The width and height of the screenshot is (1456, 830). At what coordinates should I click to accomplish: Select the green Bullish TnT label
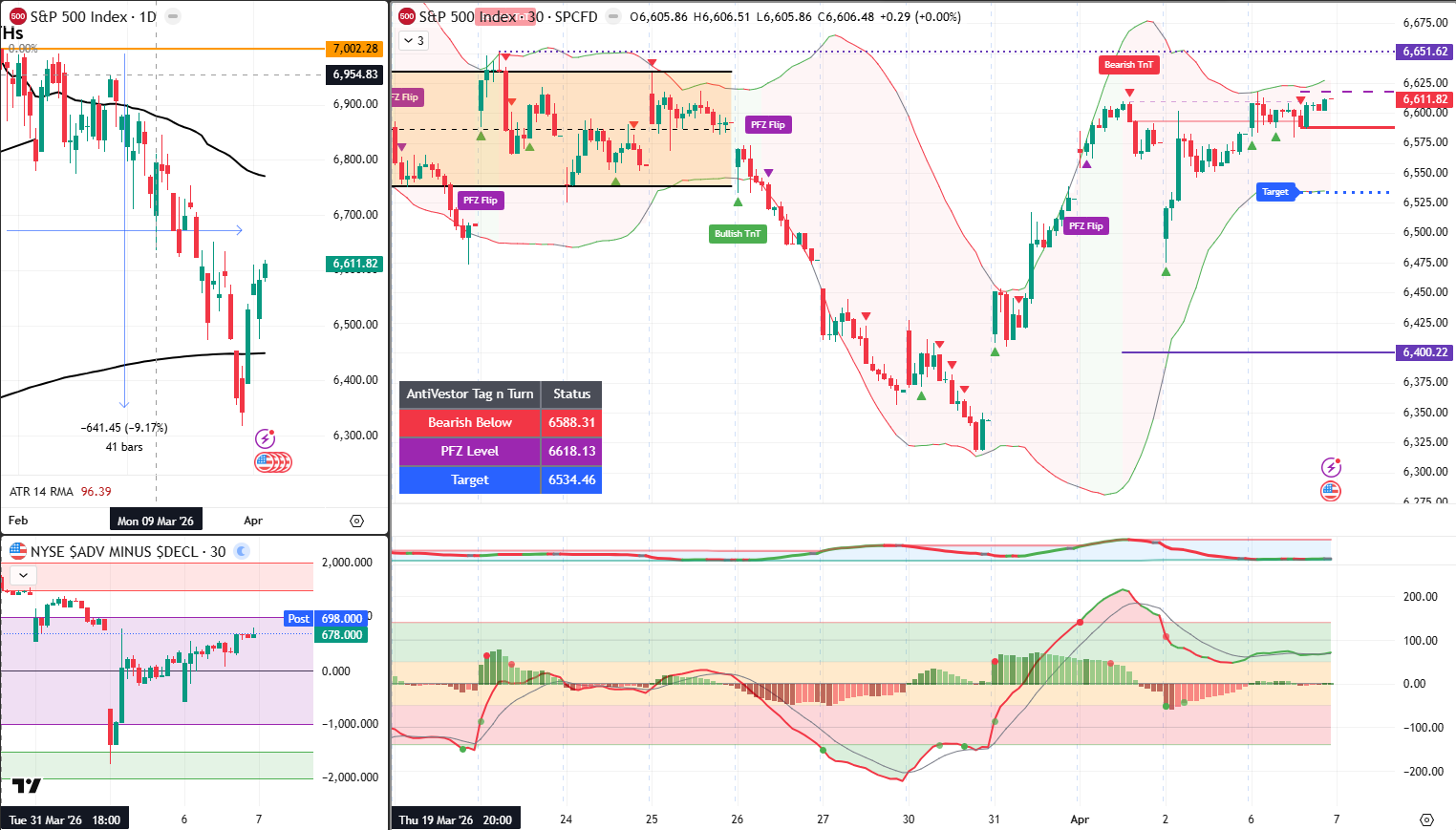point(738,233)
